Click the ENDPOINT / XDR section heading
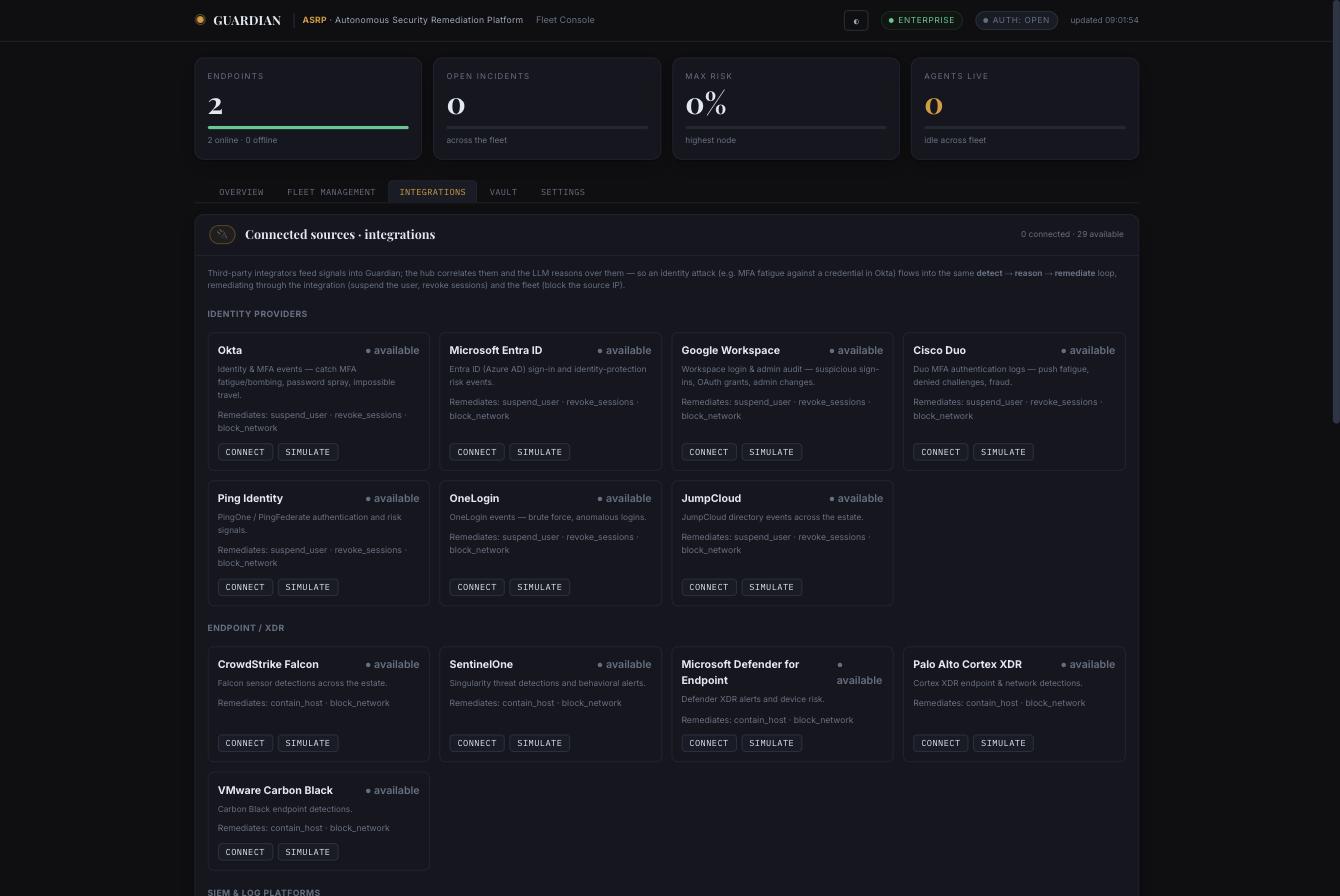 click(246, 628)
